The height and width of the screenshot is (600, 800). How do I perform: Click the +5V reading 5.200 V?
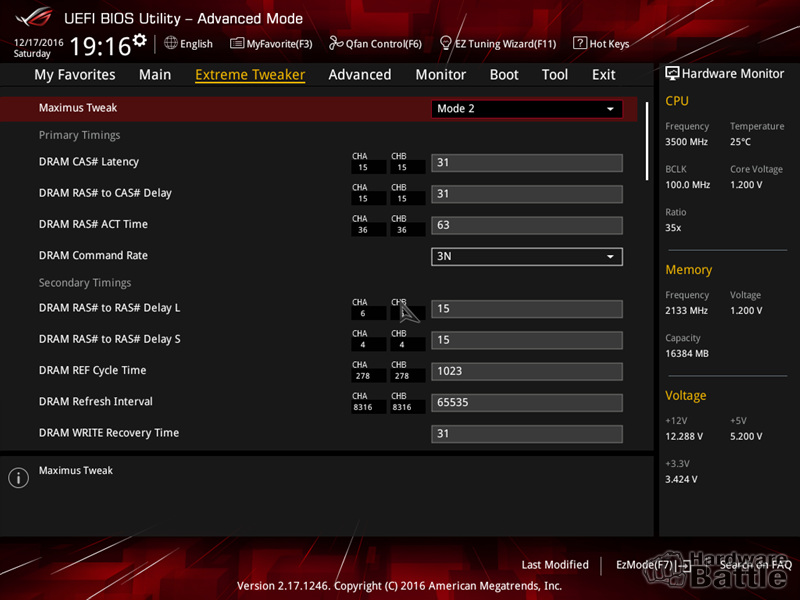pos(746,436)
